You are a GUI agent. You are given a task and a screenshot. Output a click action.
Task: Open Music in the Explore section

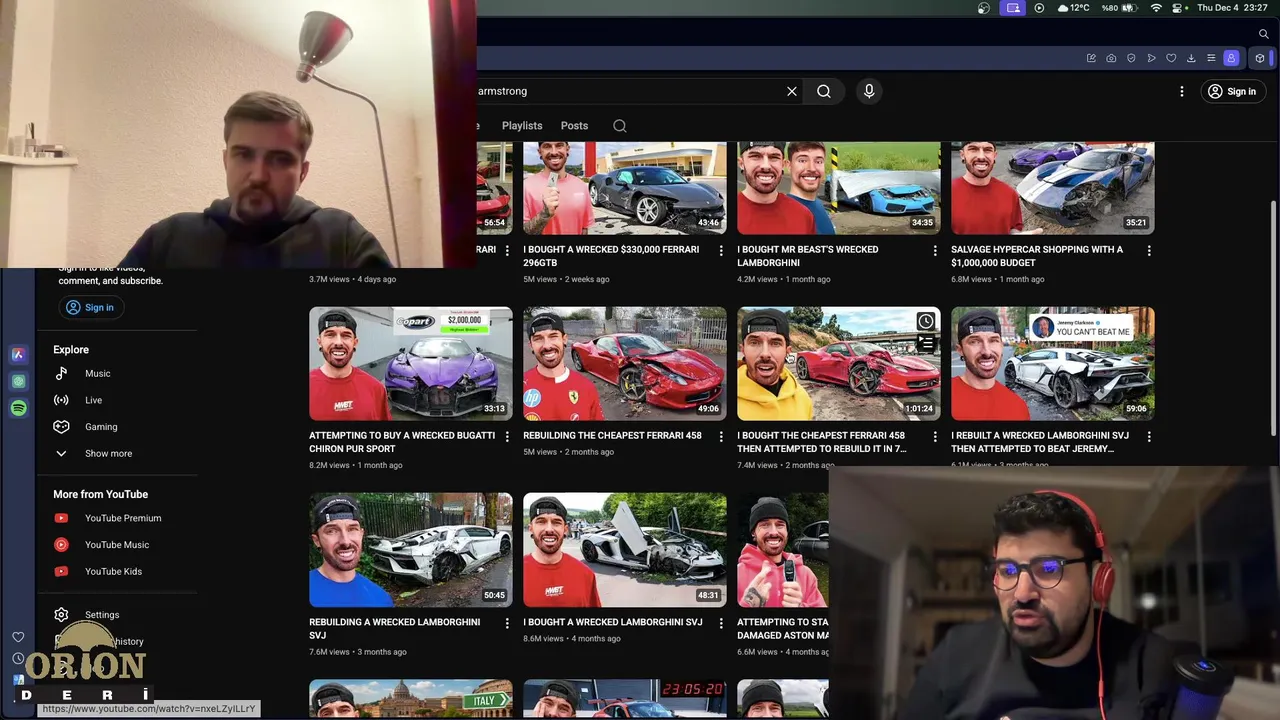click(x=98, y=373)
